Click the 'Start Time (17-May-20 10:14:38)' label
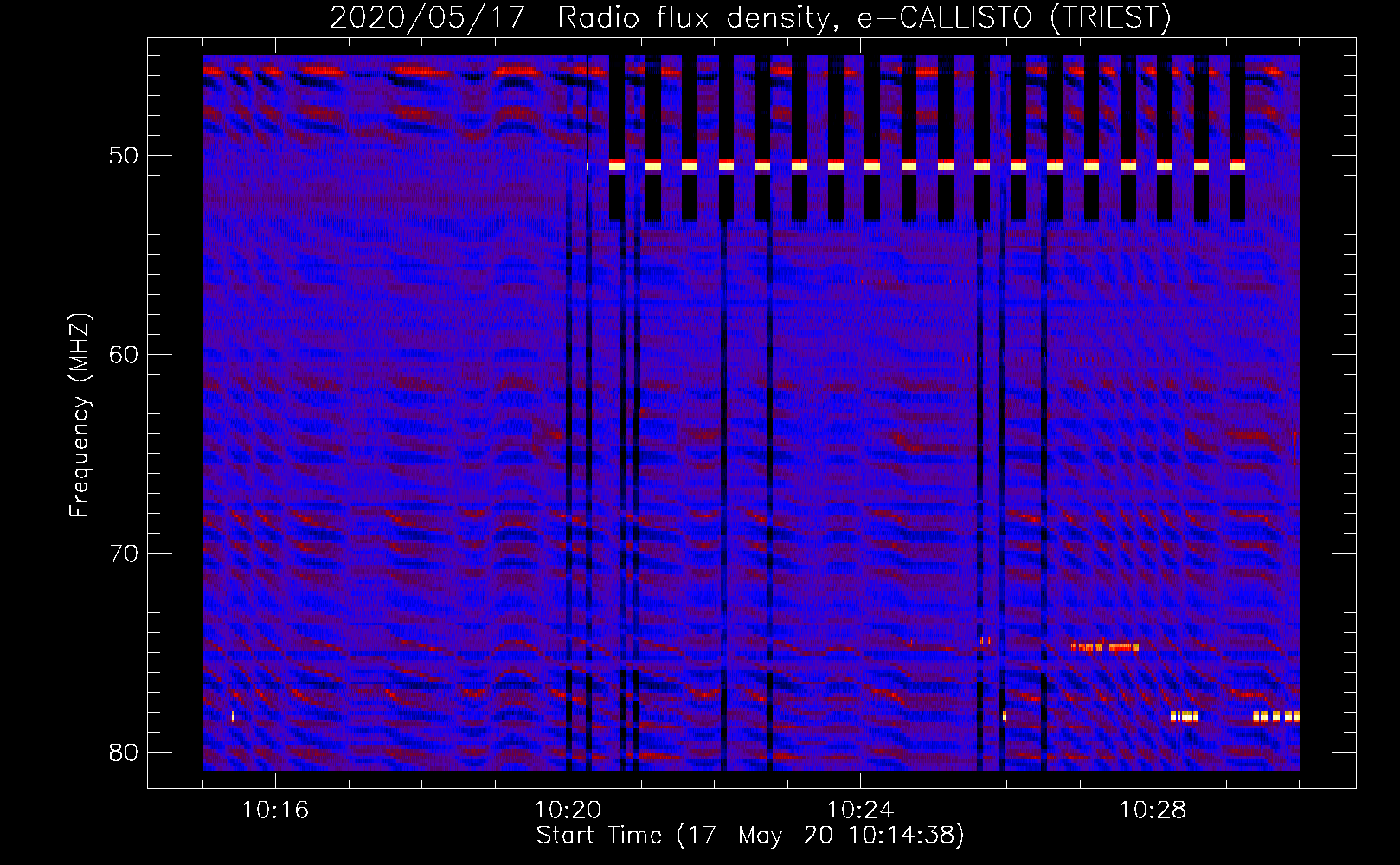The image size is (1400, 865). coord(750,836)
